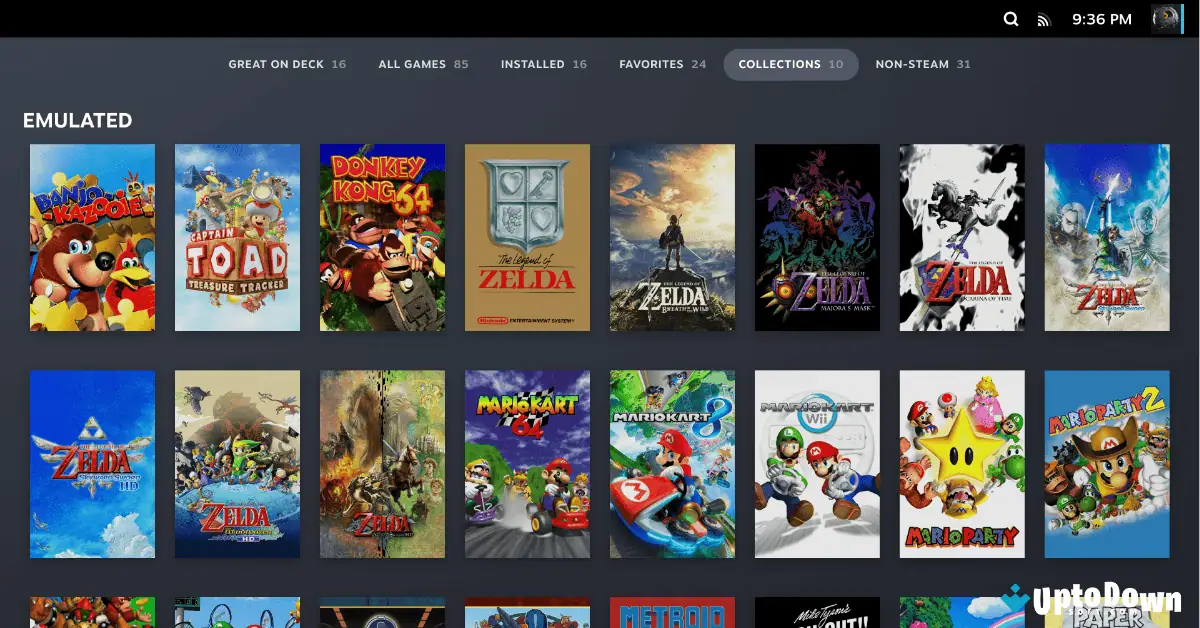Select the COLLECTIONS tab

pyautogui.click(x=790, y=63)
